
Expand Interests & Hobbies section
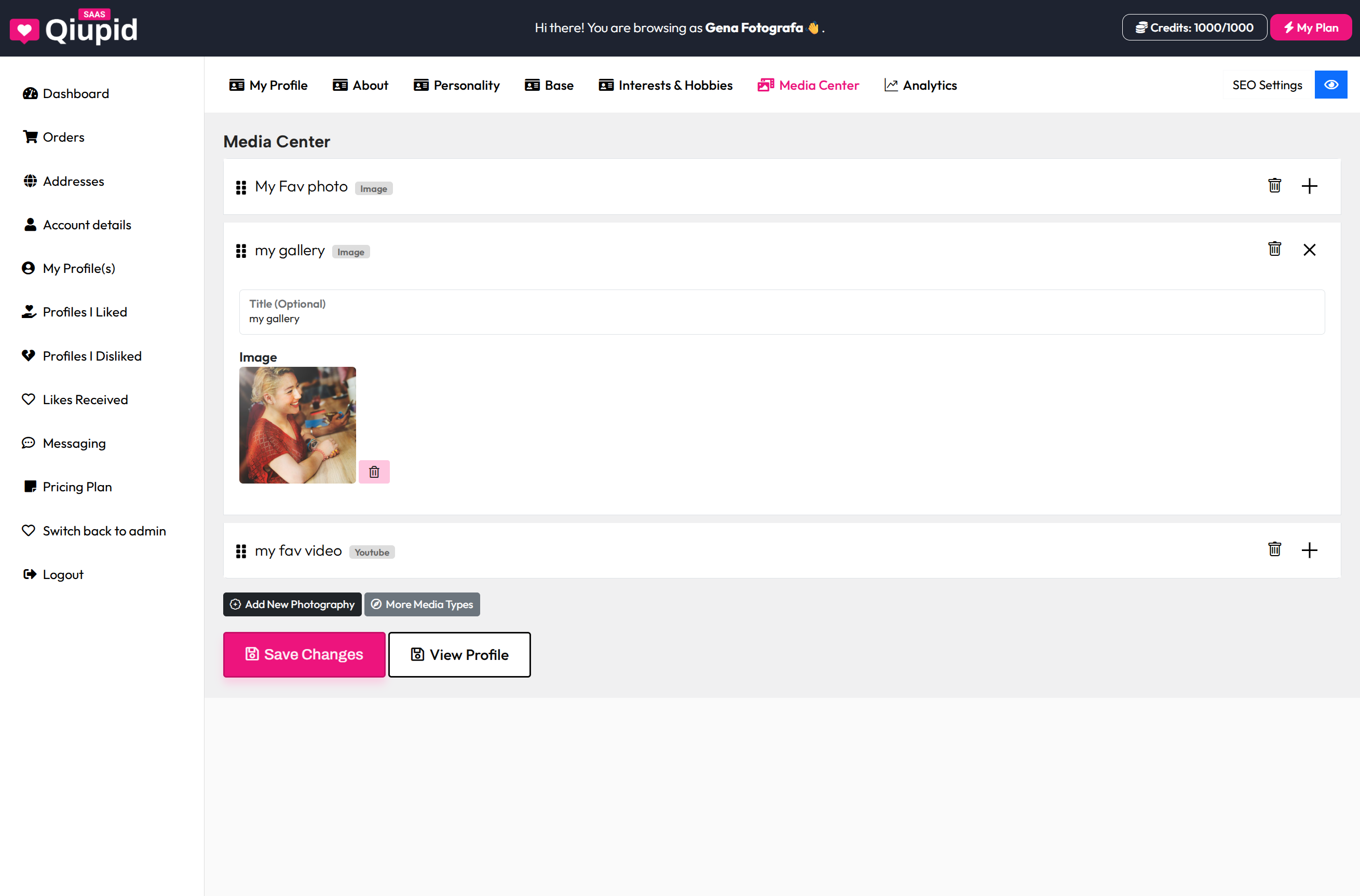[665, 85]
